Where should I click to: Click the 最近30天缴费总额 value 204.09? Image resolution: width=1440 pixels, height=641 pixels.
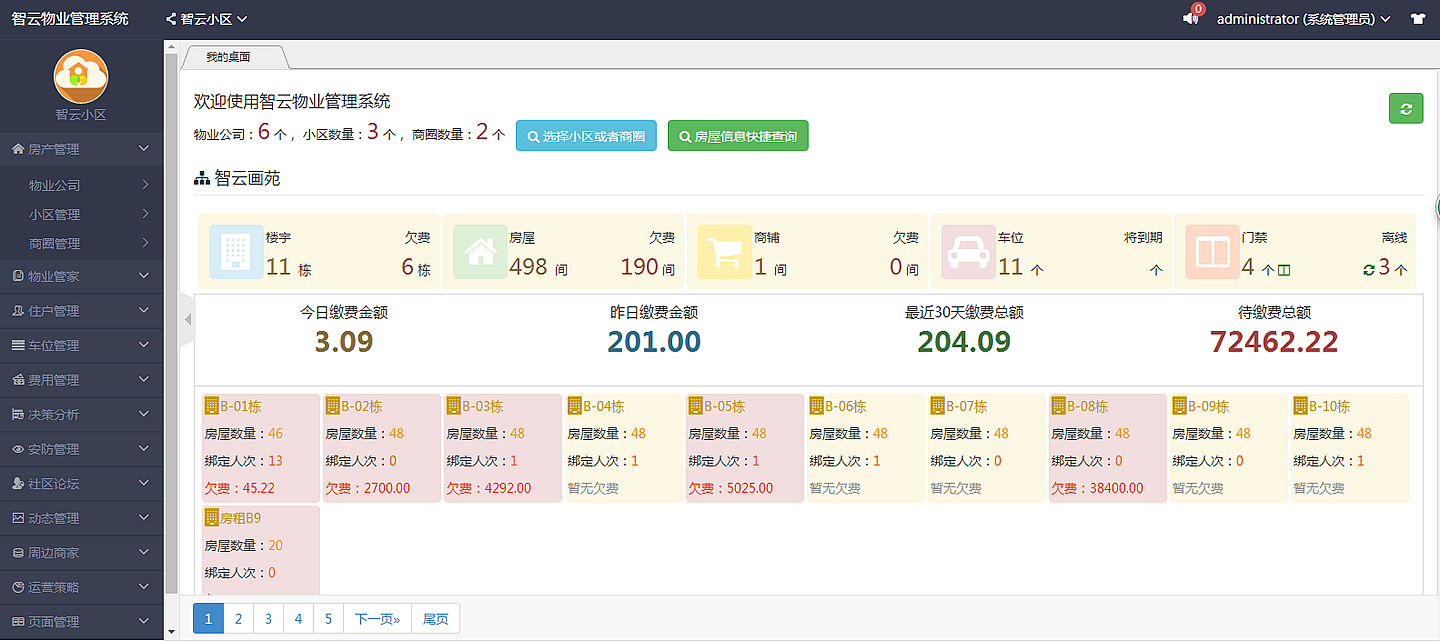pyautogui.click(x=964, y=342)
